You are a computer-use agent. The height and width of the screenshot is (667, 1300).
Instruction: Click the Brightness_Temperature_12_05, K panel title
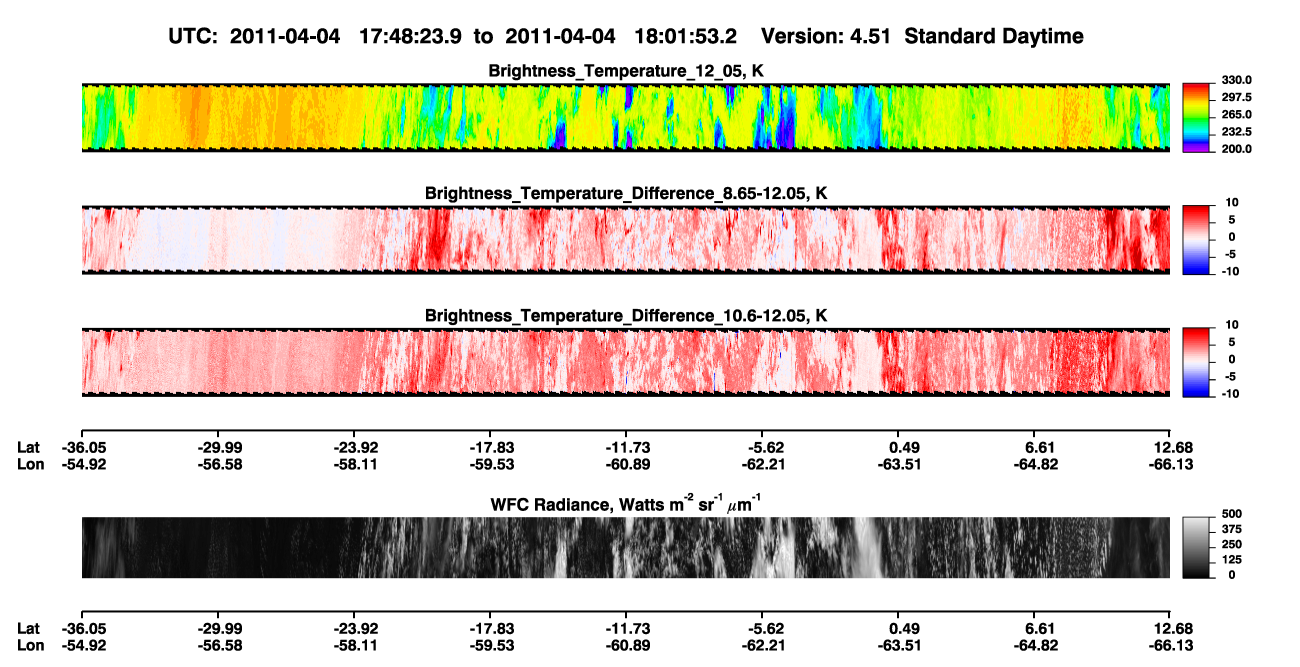pyautogui.click(x=626, y=71)
